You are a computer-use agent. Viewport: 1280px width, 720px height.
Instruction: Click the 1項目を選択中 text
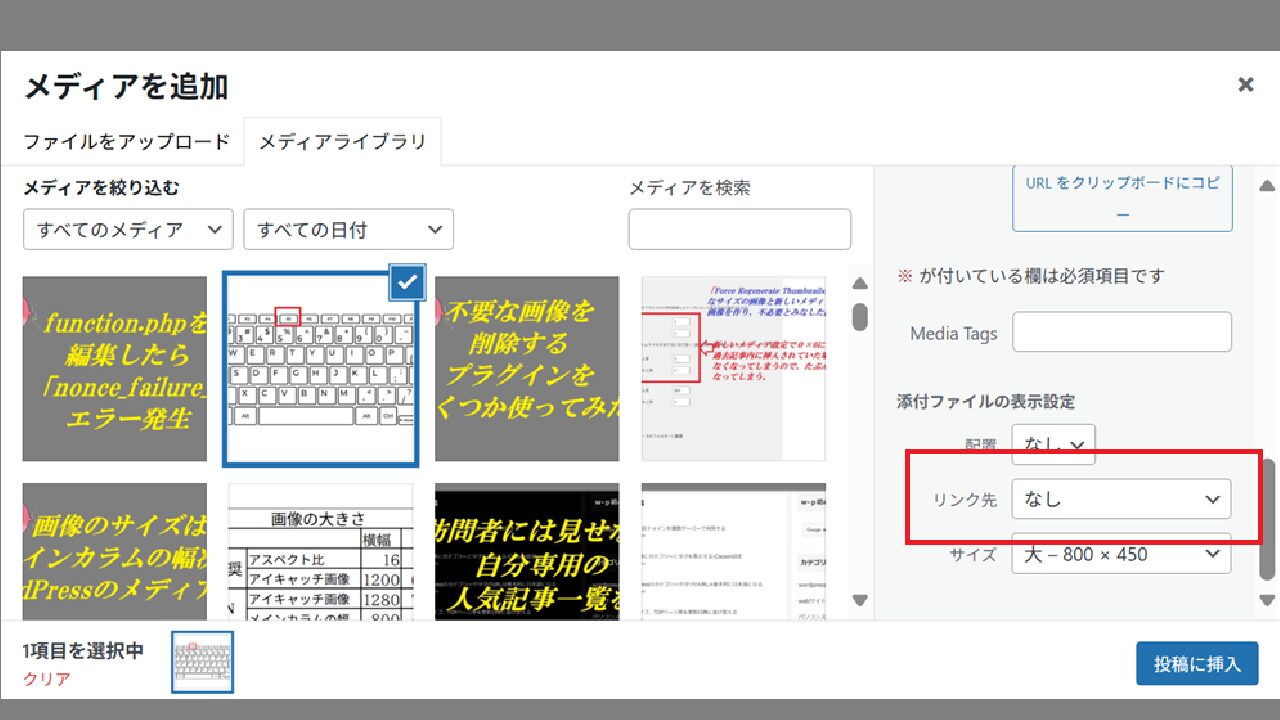pos(83,651)
